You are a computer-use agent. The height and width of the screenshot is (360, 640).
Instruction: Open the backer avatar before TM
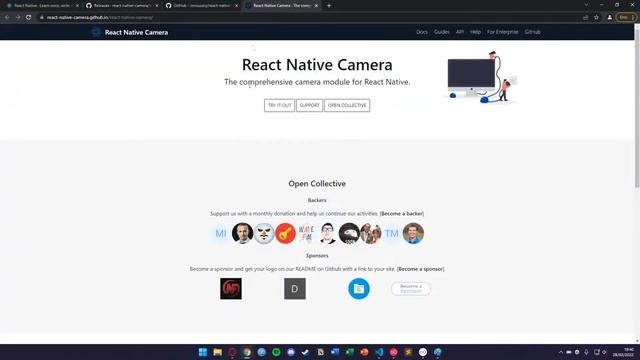[x=371, y=233]
